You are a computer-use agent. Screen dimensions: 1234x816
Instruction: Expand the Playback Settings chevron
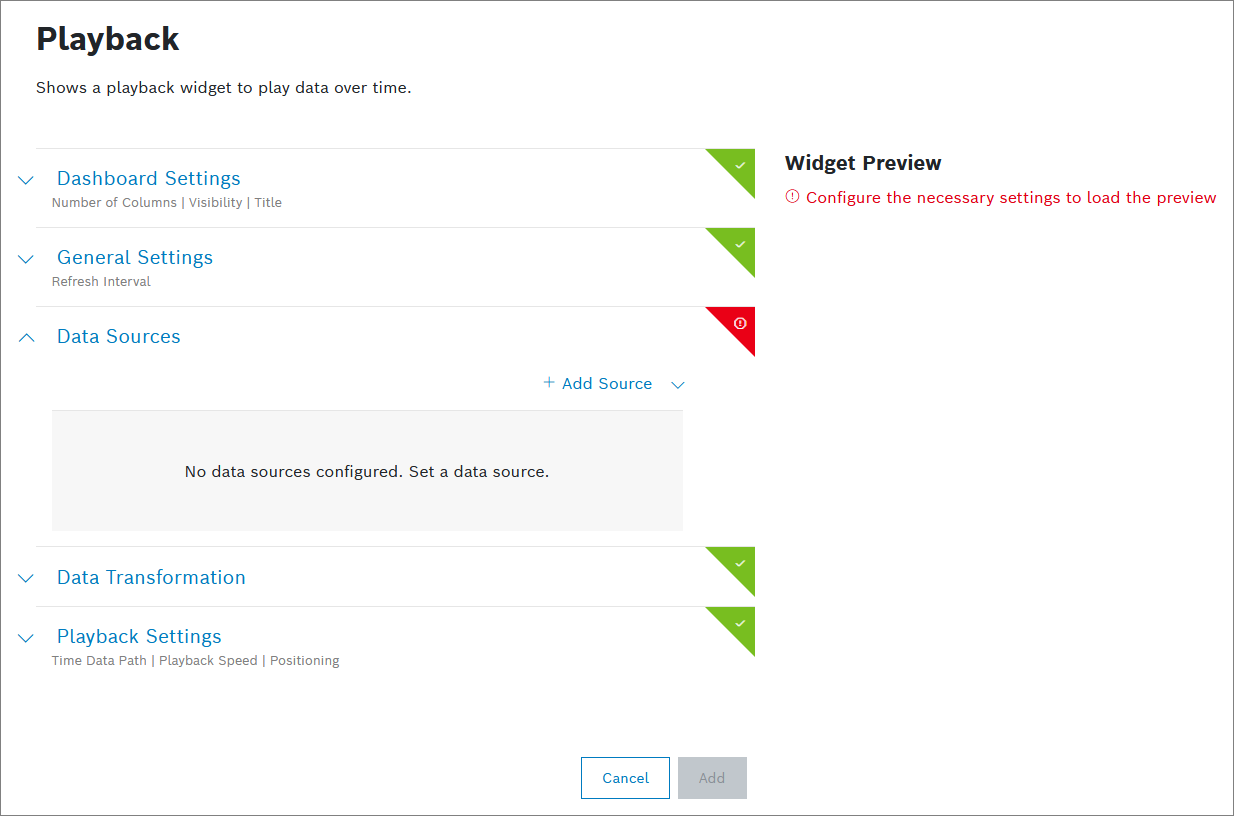point(26,638)
